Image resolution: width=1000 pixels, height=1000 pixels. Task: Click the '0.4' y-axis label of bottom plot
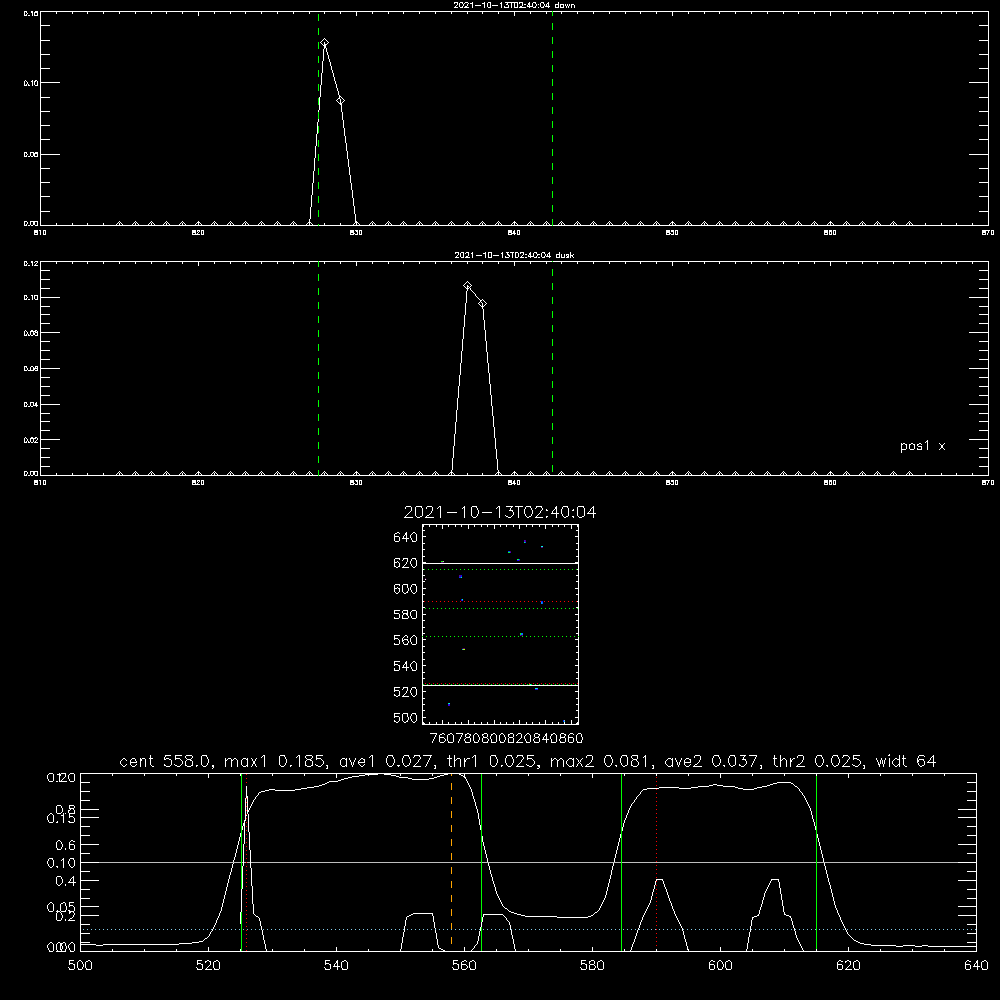(66, 881)
